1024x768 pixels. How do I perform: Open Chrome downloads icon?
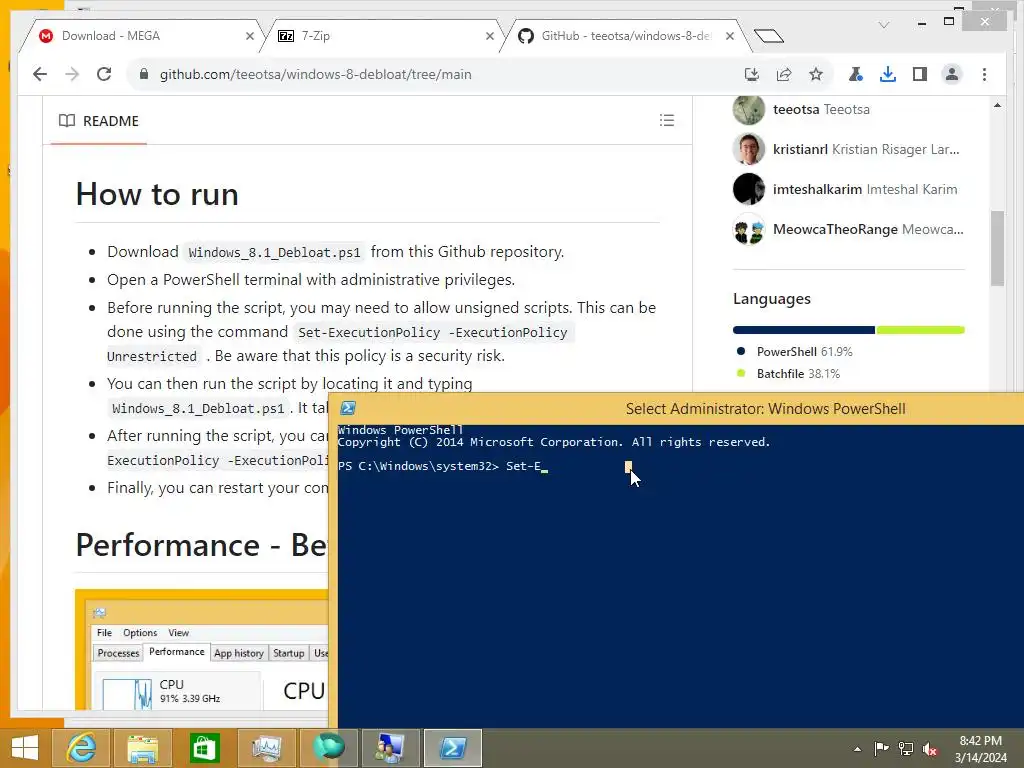pyautogui.click(x=888, y=74)
